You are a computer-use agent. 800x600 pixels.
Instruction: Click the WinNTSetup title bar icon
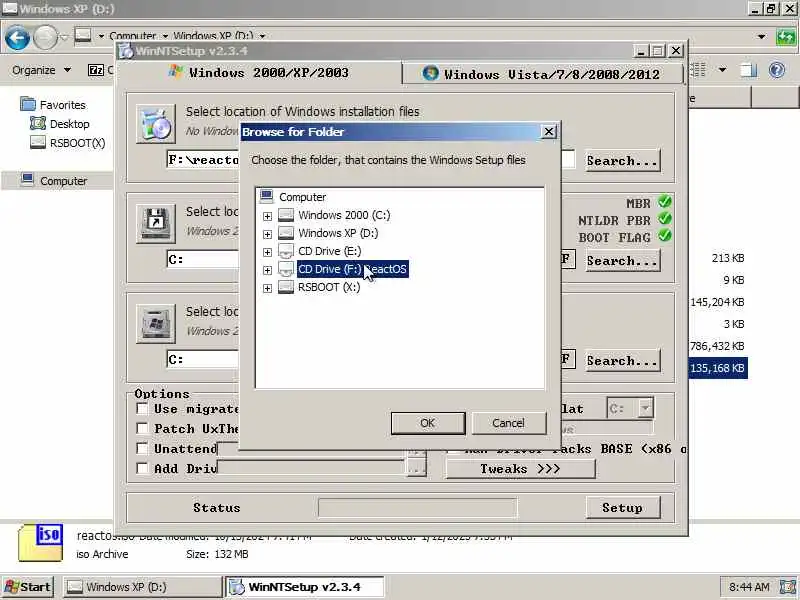click(x=126, y=51)
